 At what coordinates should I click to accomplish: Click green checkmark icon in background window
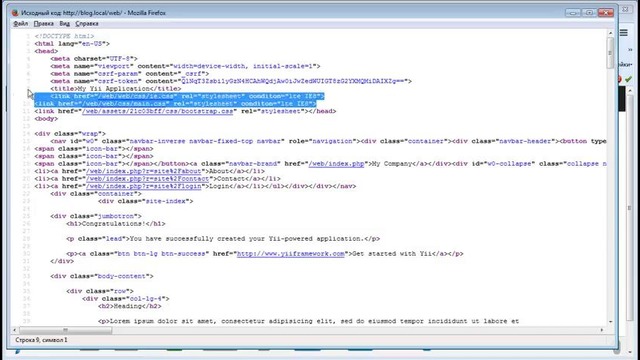coord(628,79)
